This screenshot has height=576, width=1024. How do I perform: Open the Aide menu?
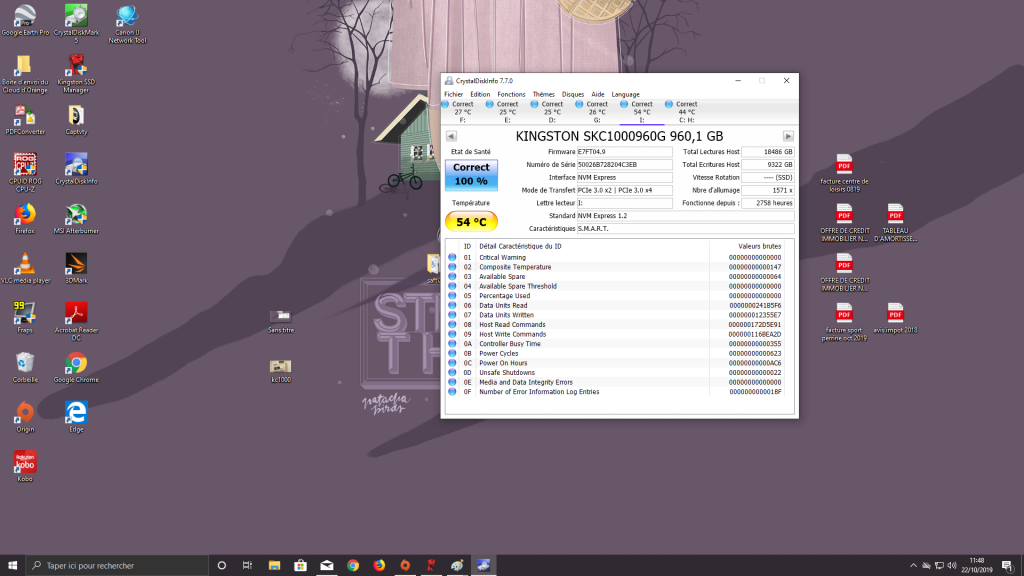(x=598, y=94)
